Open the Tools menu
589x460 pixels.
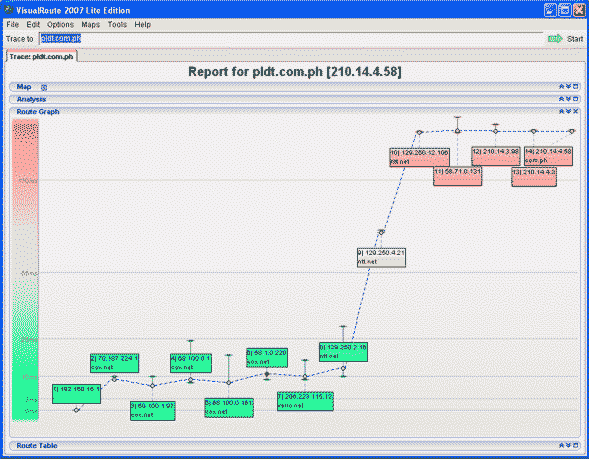[x=117, y=24]
